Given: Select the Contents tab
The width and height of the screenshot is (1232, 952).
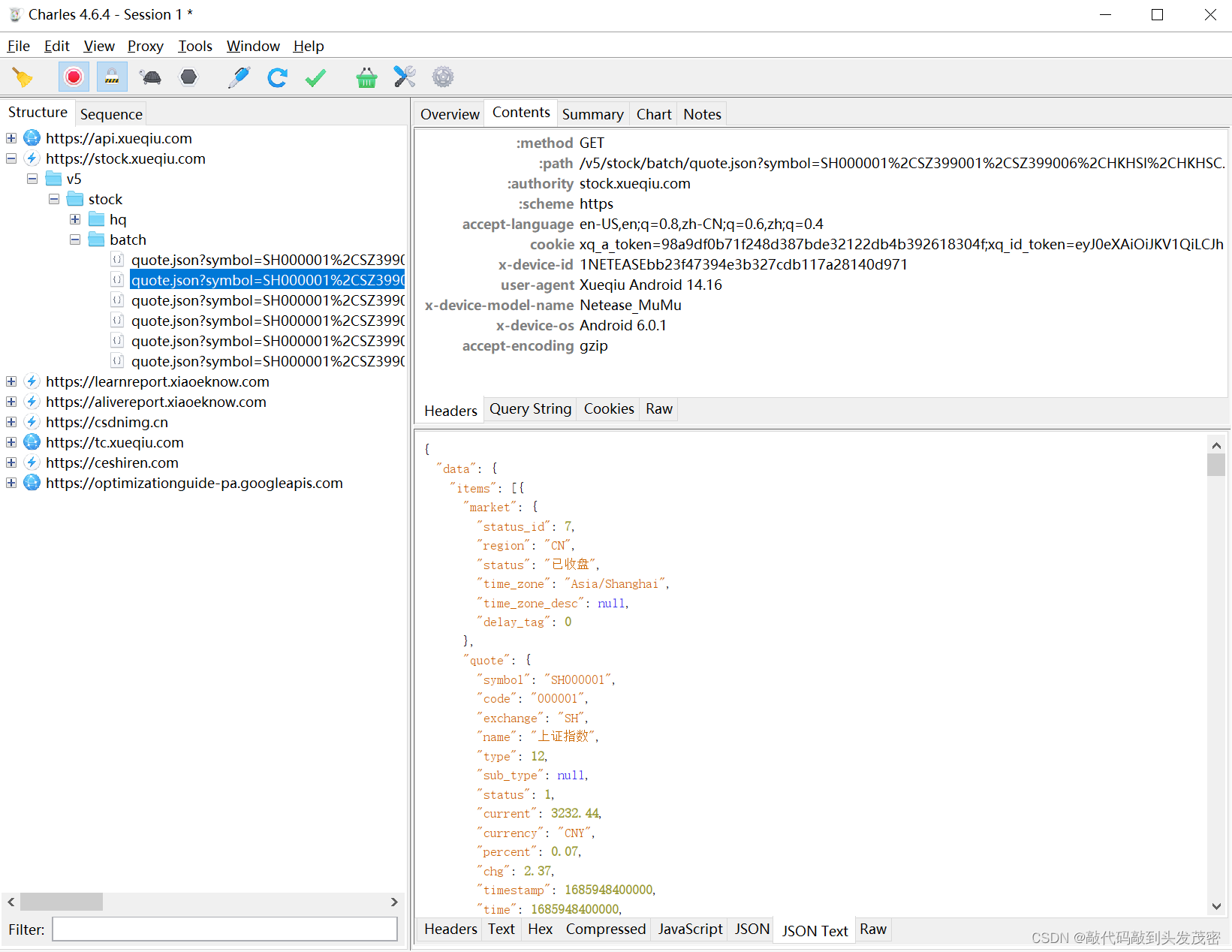Looking at the screenshot, I should click(521, 113).
